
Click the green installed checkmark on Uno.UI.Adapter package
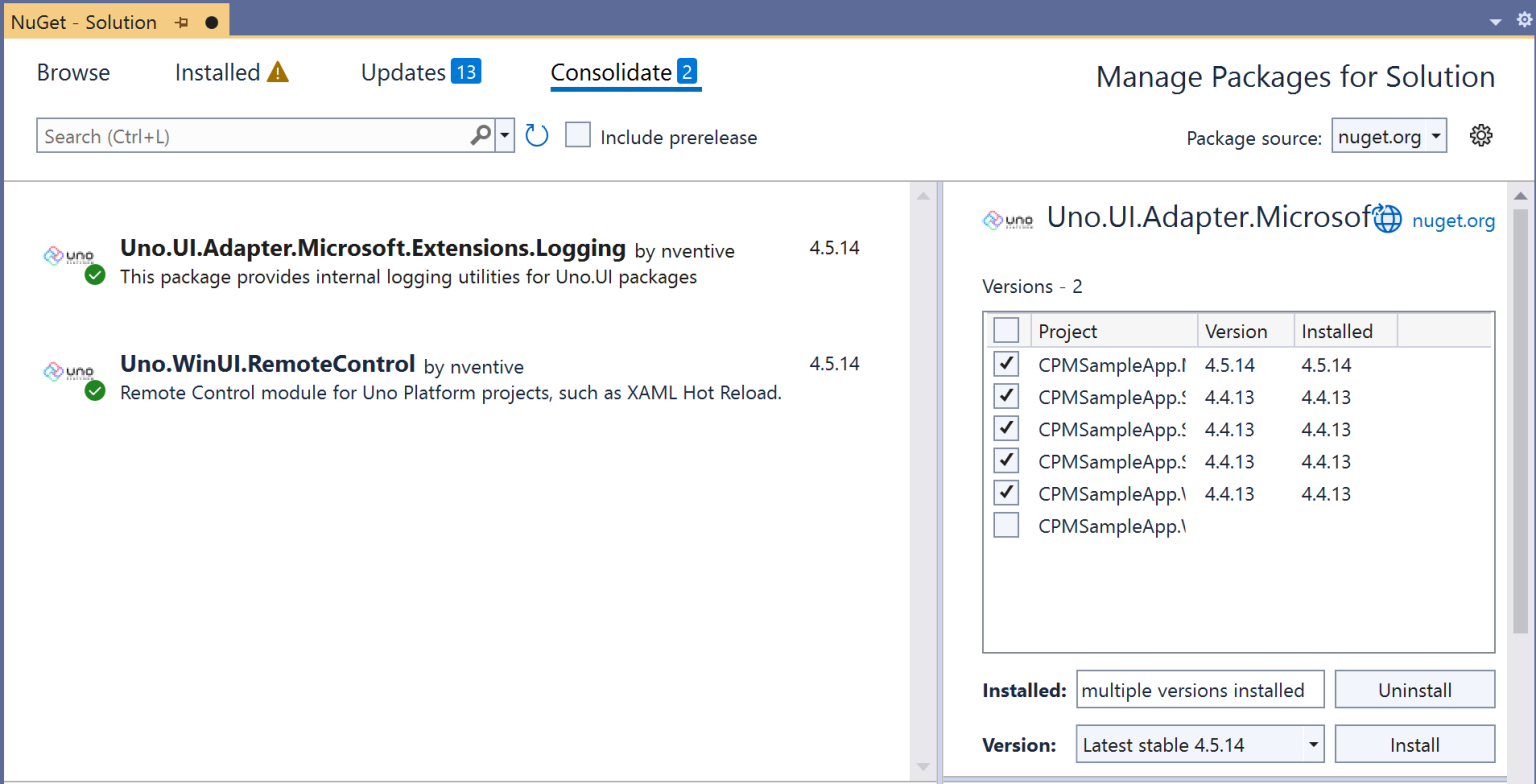[x=95, y=275]
